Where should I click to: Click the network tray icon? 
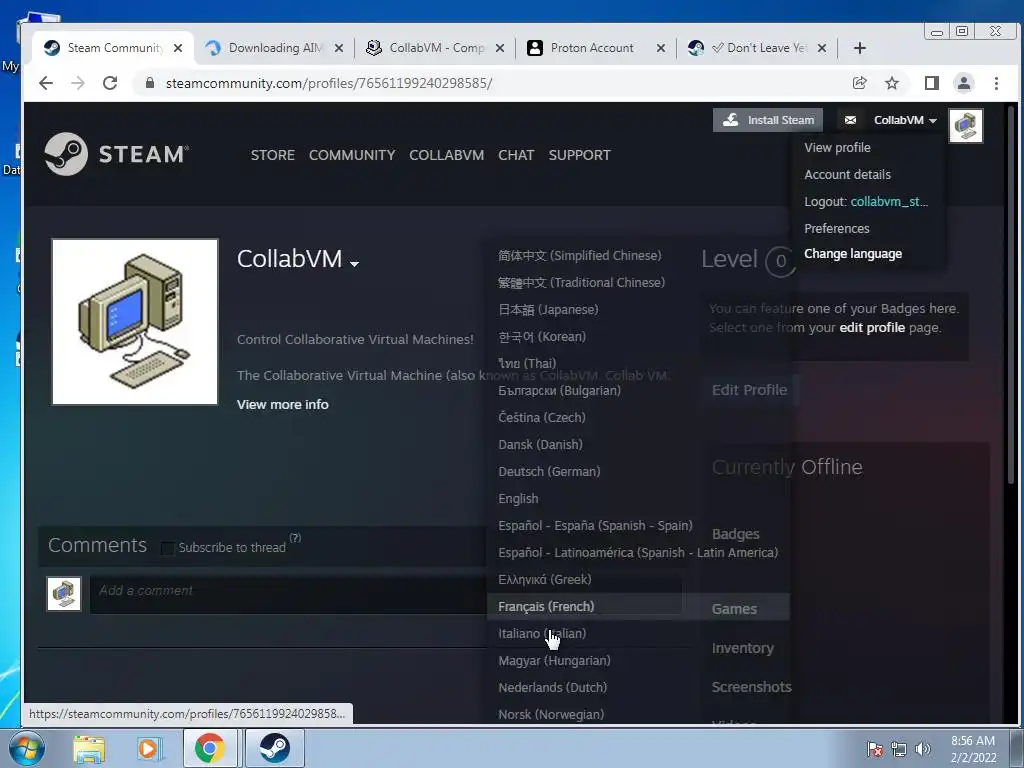[x=899, y=748]
